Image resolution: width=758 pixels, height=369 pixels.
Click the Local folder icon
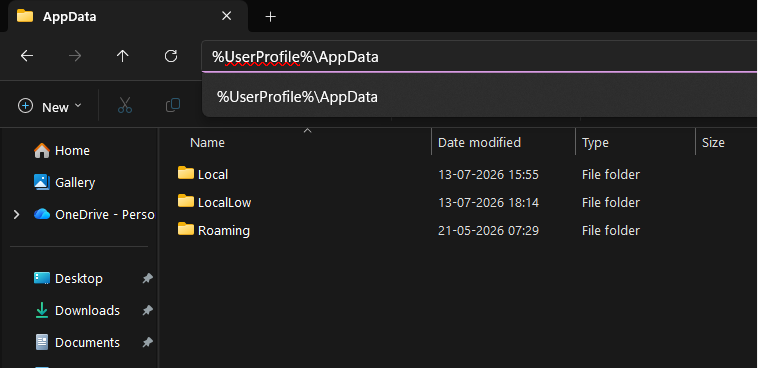[x=186, y=173]
